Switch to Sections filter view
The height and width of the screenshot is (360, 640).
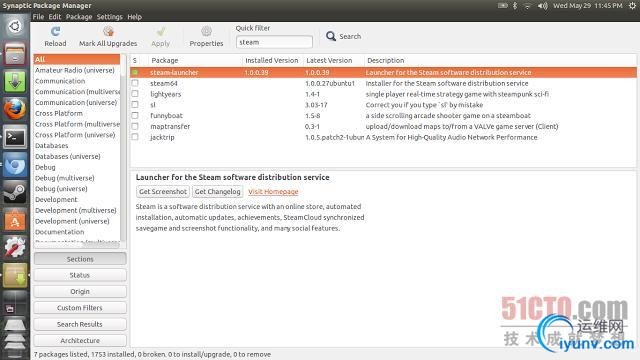tap(80, 259)
